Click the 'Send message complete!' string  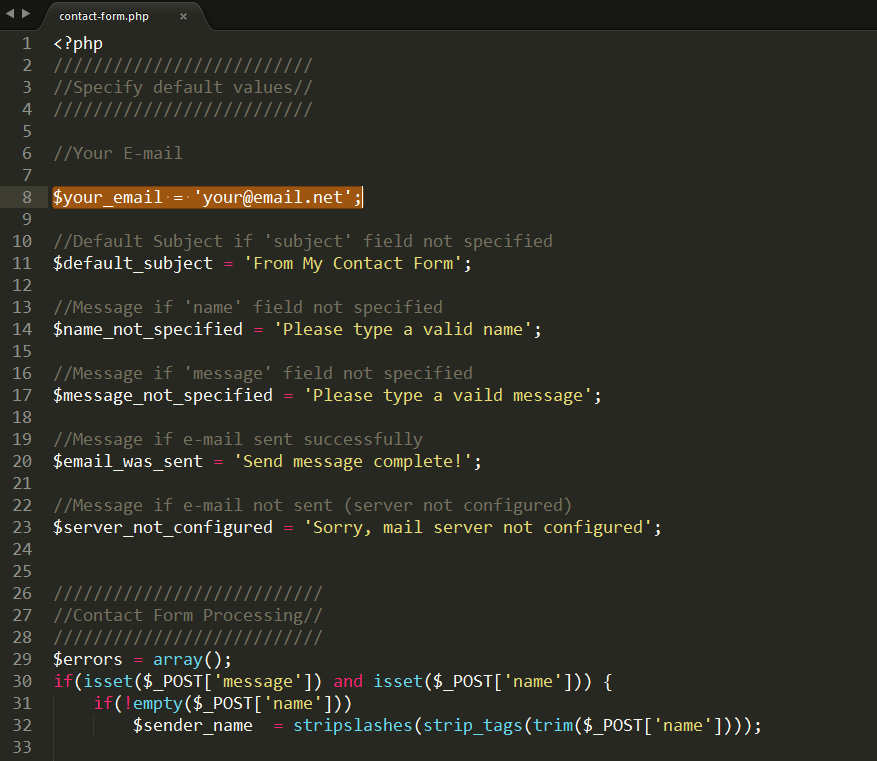pos(352,461)
